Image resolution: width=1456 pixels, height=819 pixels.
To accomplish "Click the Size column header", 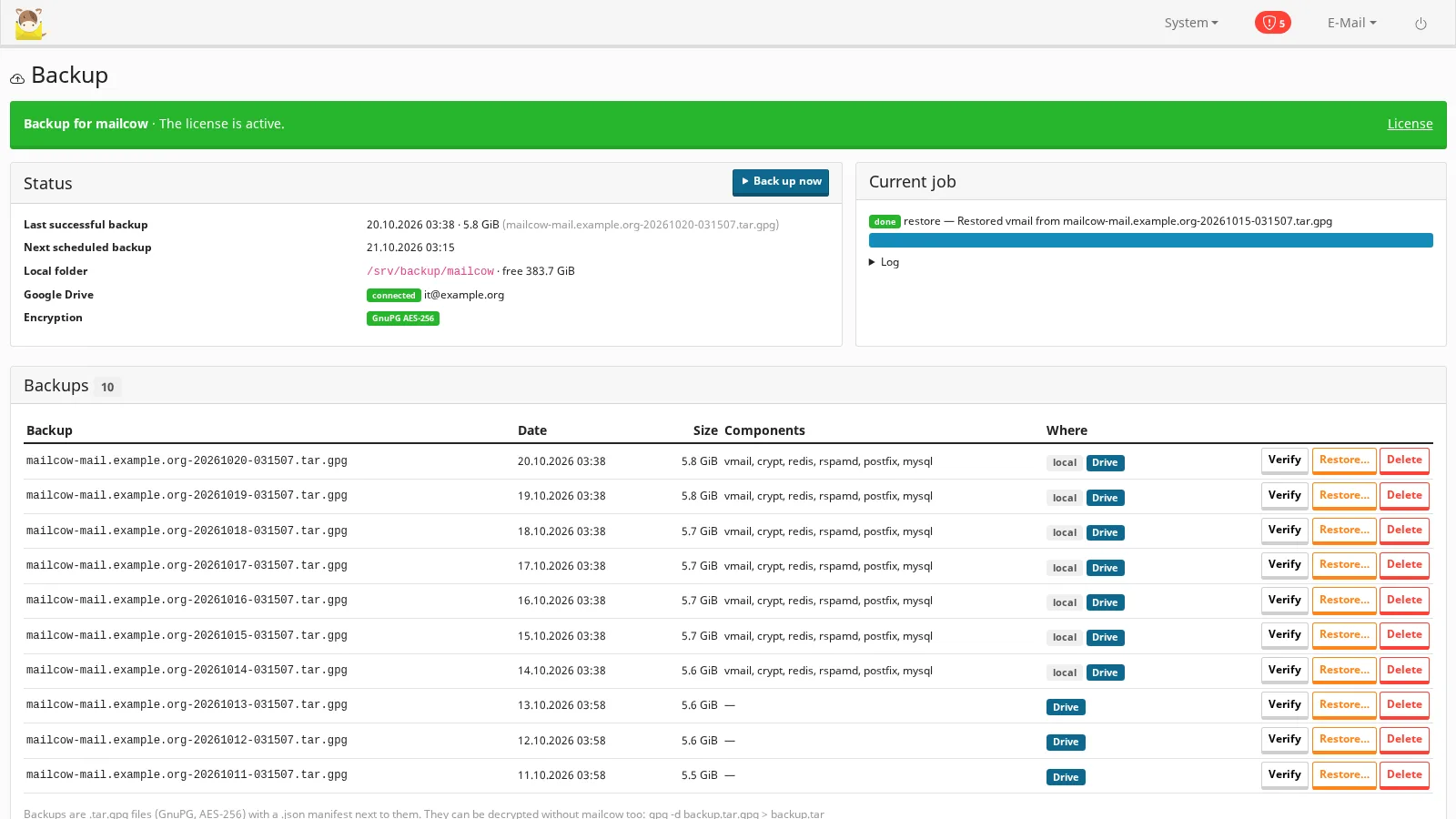I will tap(705, 430).
